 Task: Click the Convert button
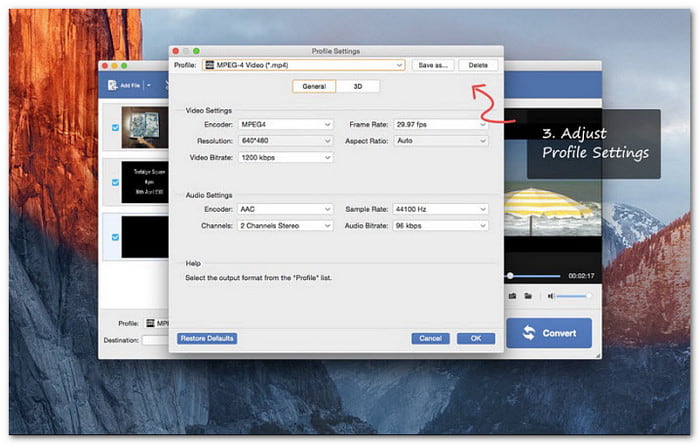[x=549, y=333]
